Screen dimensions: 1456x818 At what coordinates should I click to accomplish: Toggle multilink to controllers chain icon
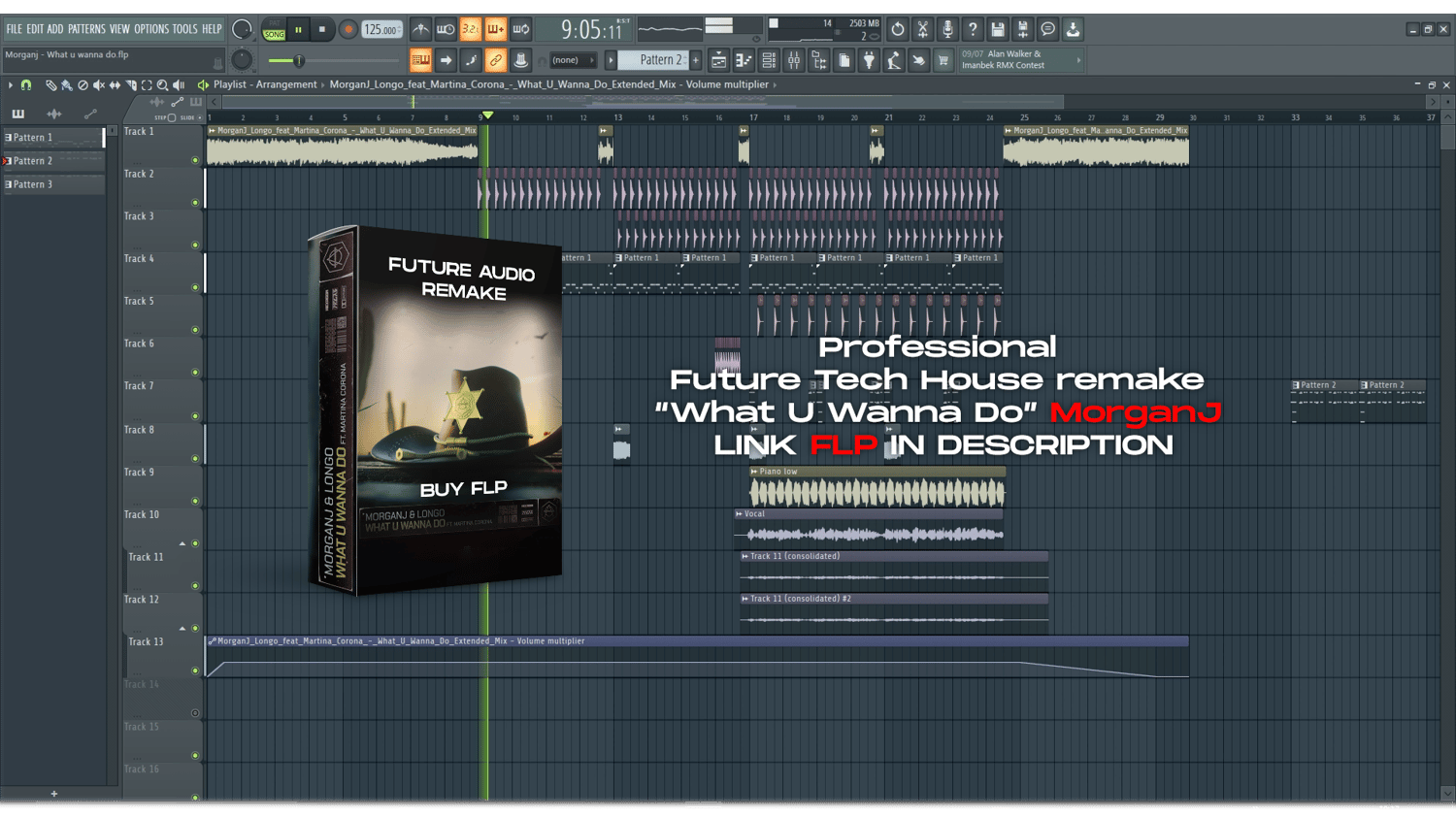click(x=496, y=60)
